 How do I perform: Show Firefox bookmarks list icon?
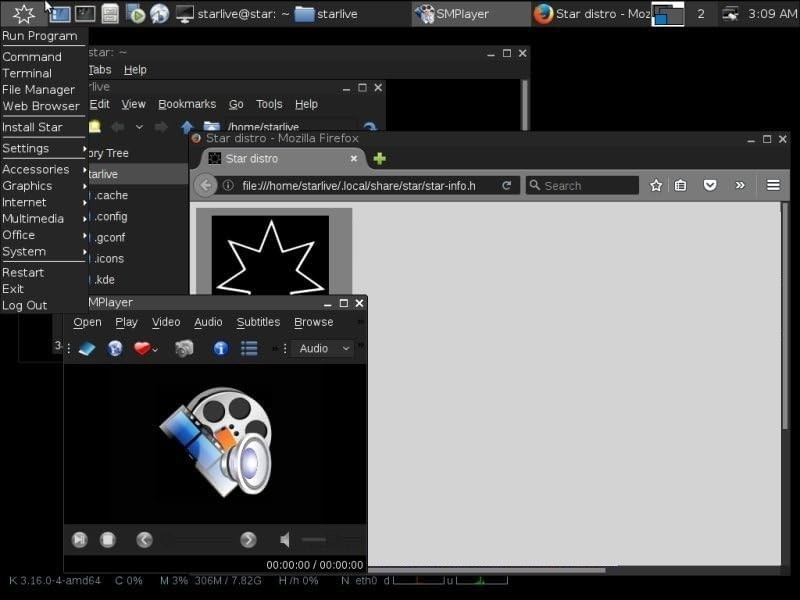[x=680, y=185]
